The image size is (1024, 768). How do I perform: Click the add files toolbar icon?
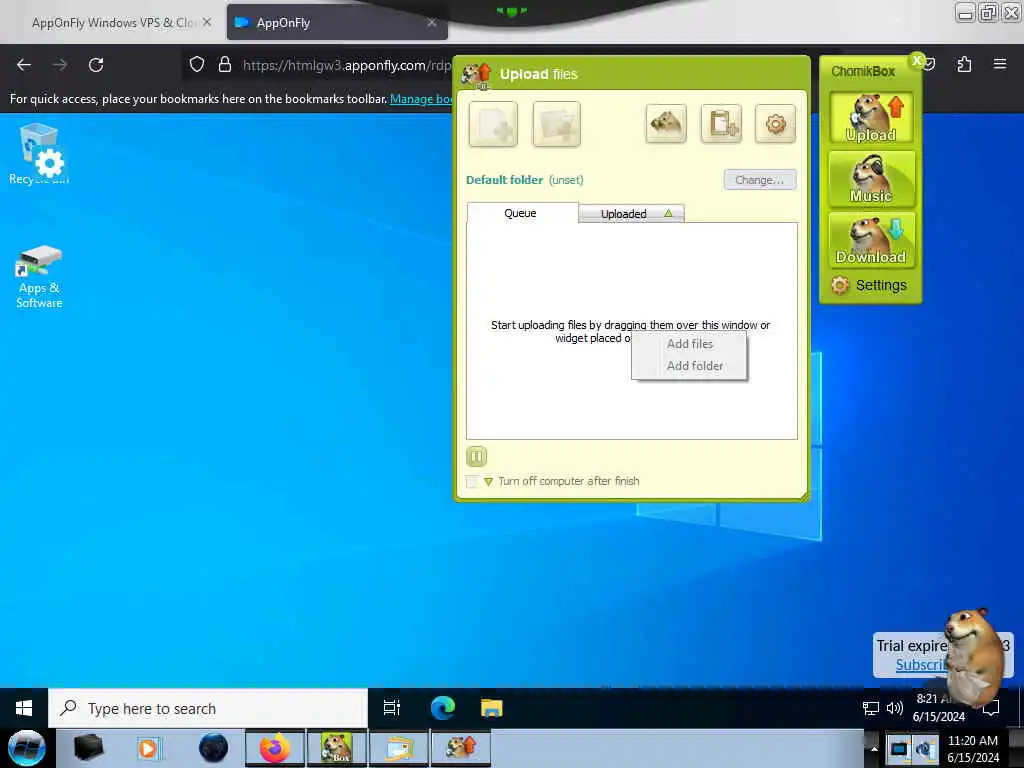(x=493, y=123)
